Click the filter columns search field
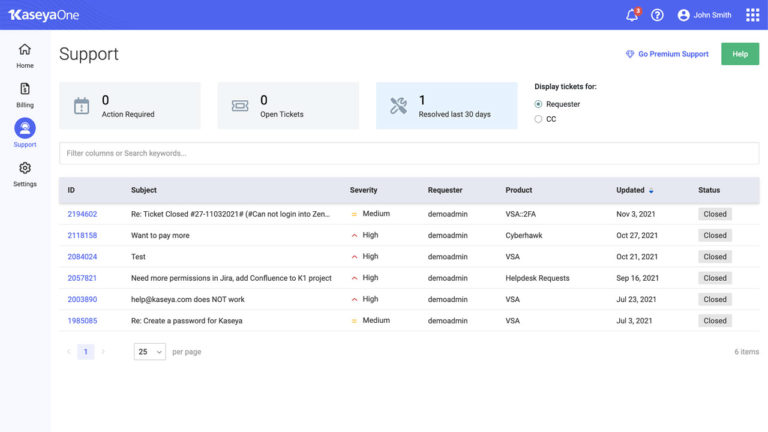 (409, 153)
